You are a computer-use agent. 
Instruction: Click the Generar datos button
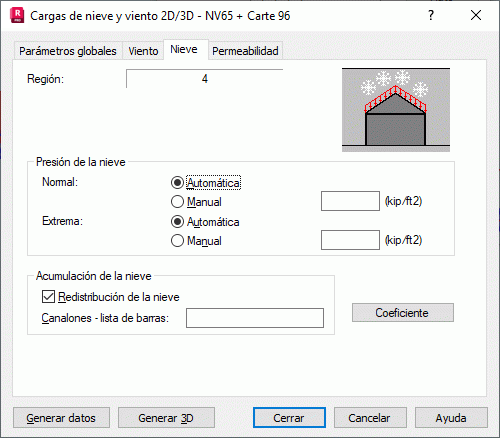61,418
